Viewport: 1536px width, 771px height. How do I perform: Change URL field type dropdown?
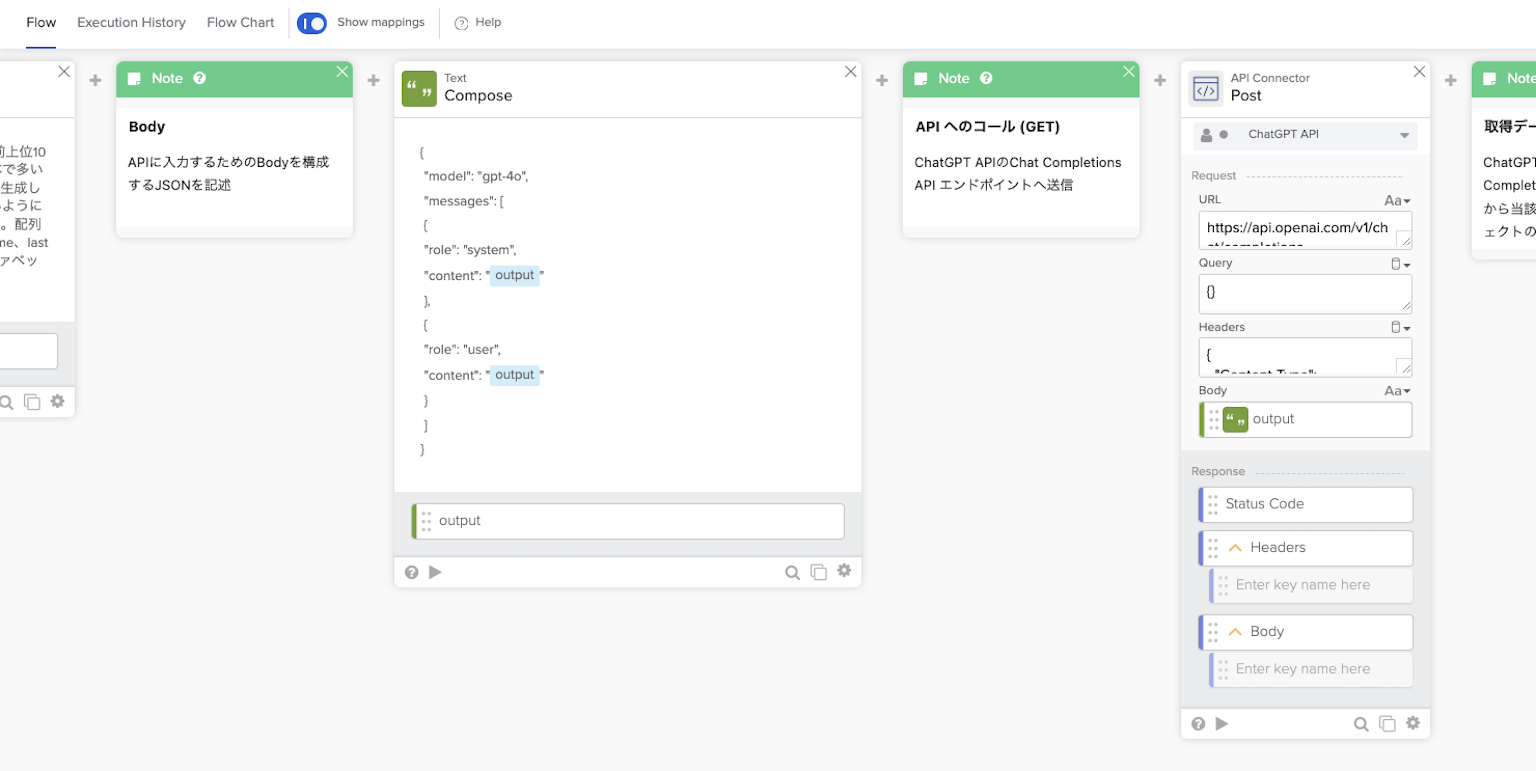[x=1397, y=200]
